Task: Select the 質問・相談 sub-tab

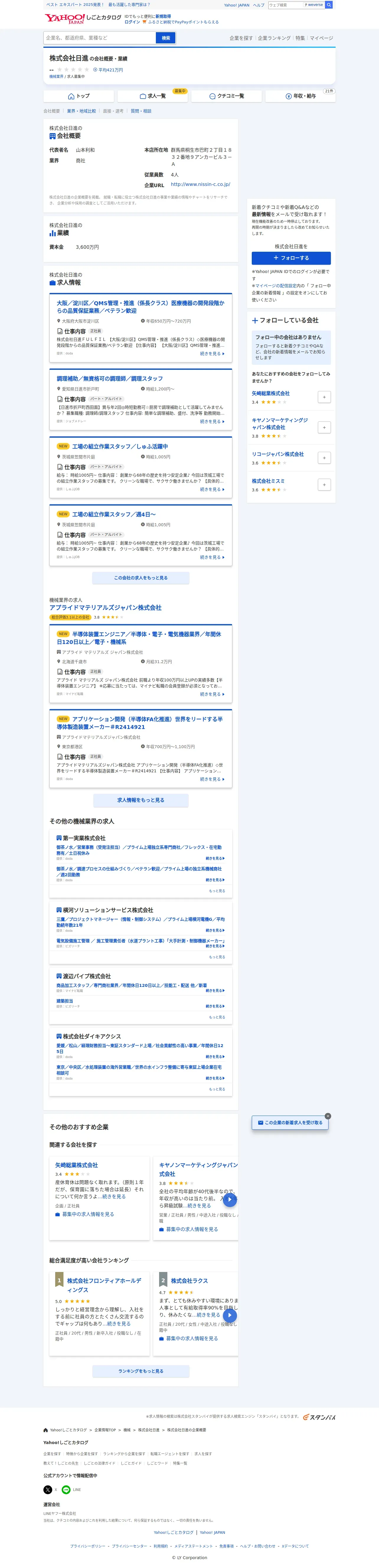Action: tap(141, 111)
